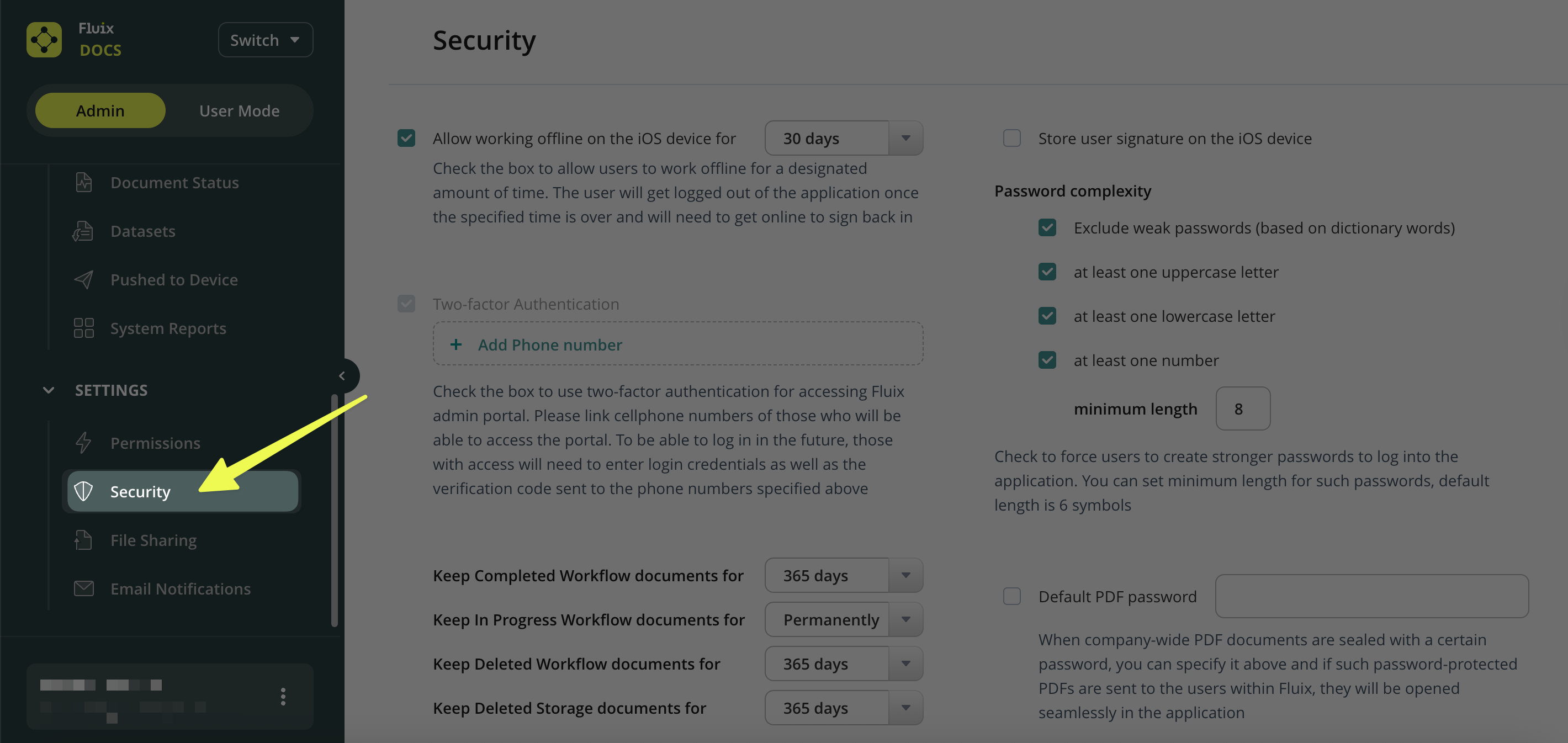Click the System Reports grid icon

pyautogui.click(x=83, y=328)
